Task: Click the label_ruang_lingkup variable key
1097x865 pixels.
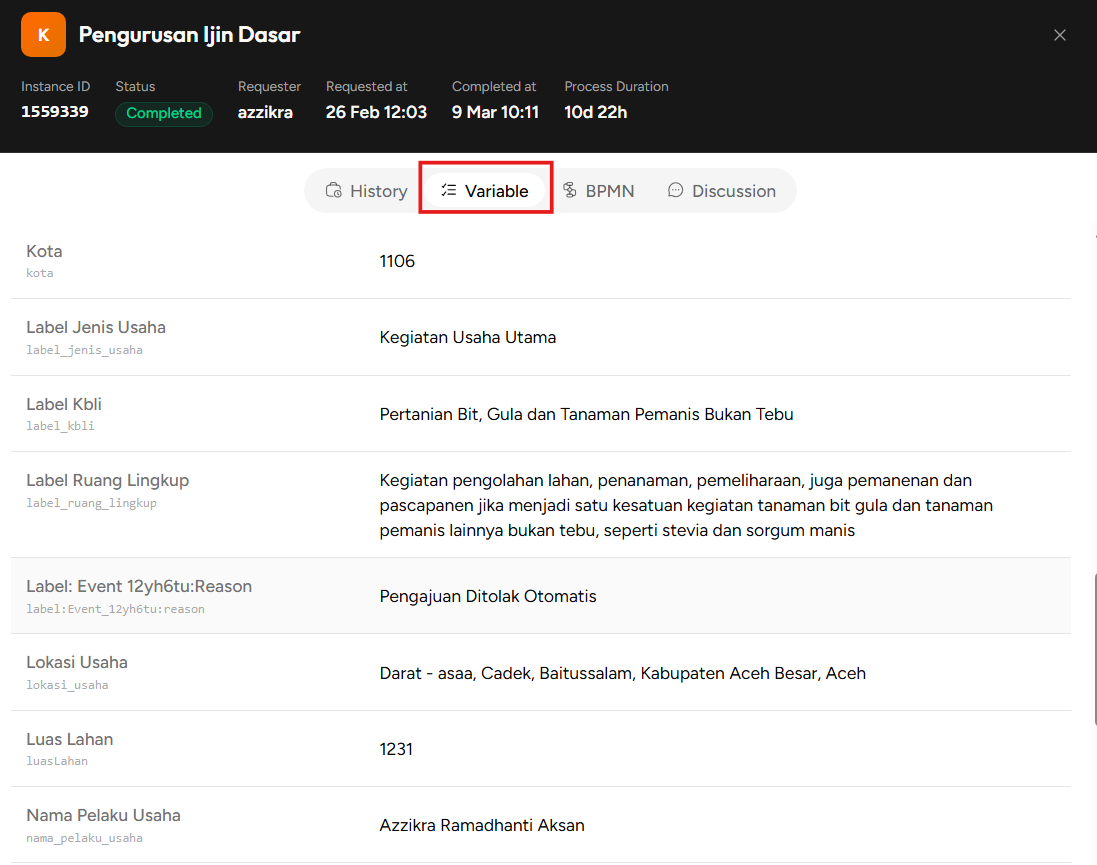Action: [x=91, y=503]
